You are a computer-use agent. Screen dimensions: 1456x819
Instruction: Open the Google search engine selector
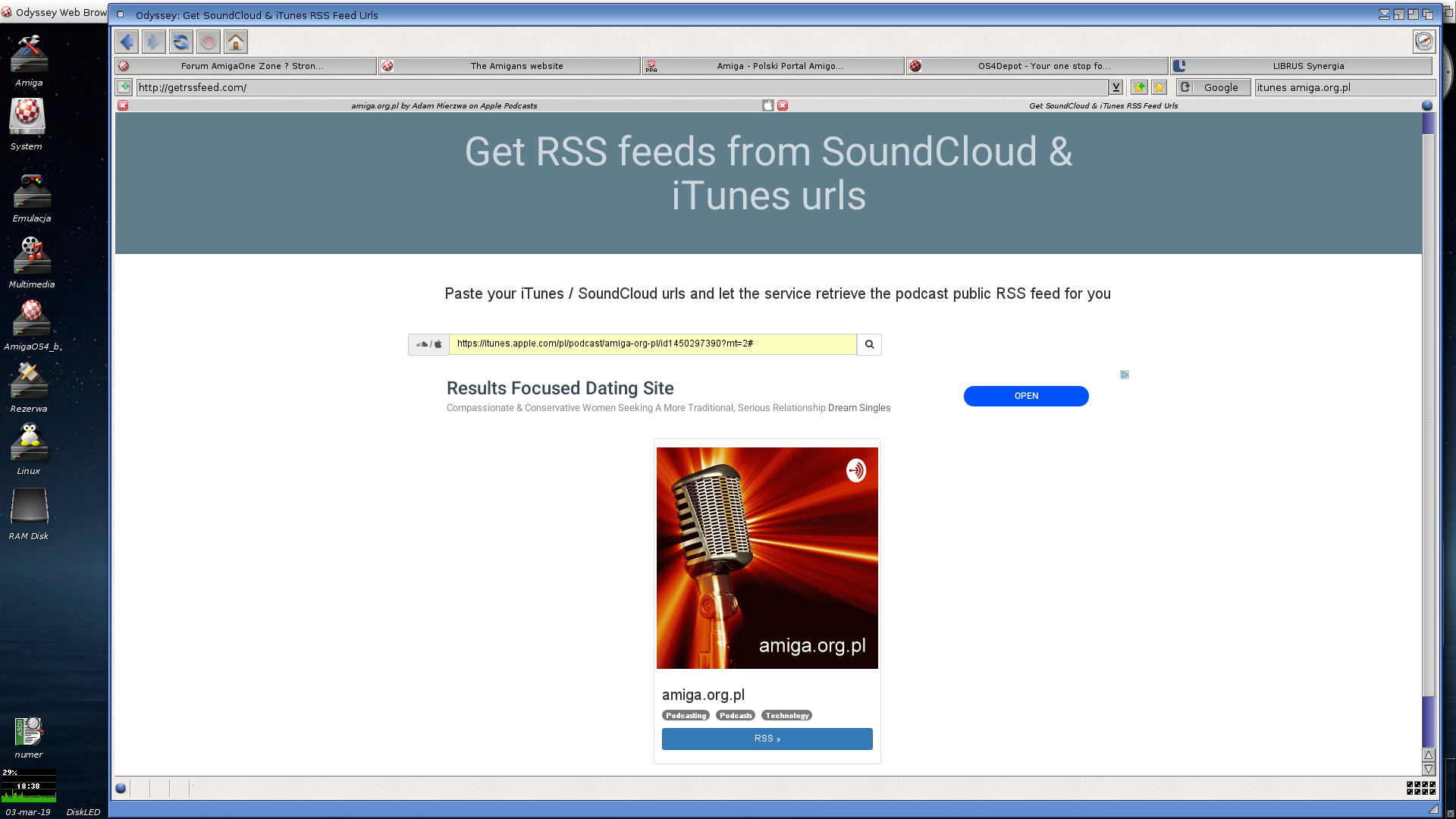[1213, 87]
